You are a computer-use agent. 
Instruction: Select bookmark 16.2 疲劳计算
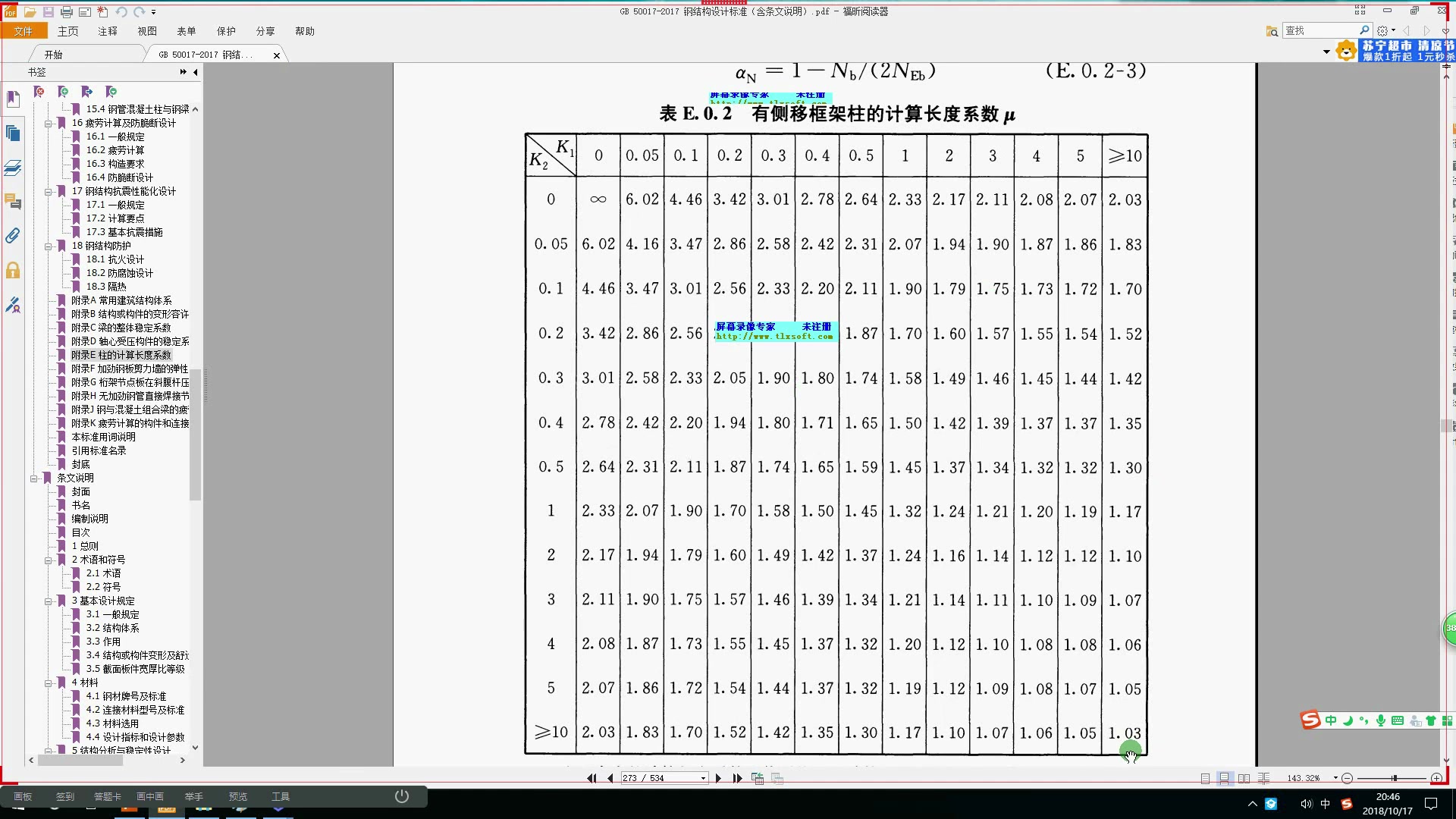(115, 150)
